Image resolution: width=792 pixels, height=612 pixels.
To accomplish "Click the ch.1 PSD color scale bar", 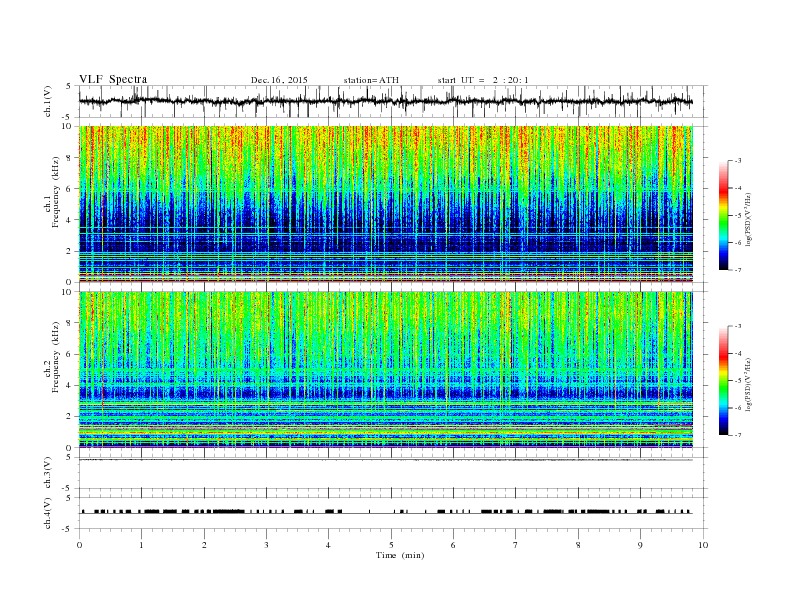I will click(x=724, y=215).
